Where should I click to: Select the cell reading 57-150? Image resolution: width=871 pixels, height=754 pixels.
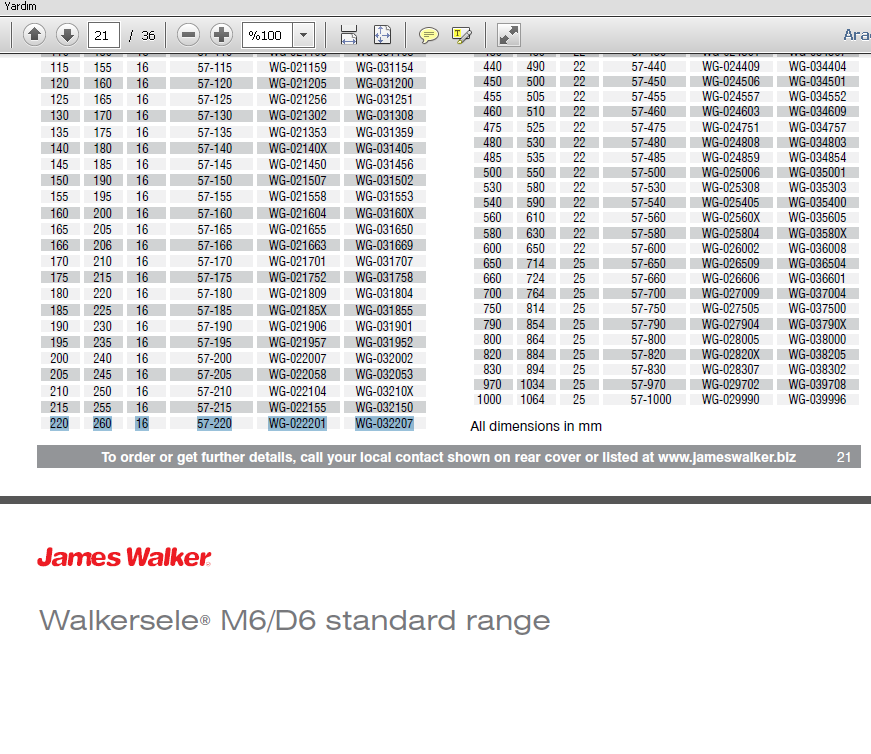pos(214,181)
